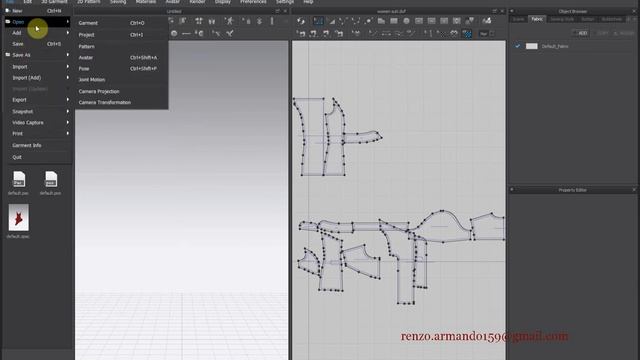Switch to the Scene tab in Object Browser
The height and width of the screenshot is (360, 640).
[x=518, y=19]
